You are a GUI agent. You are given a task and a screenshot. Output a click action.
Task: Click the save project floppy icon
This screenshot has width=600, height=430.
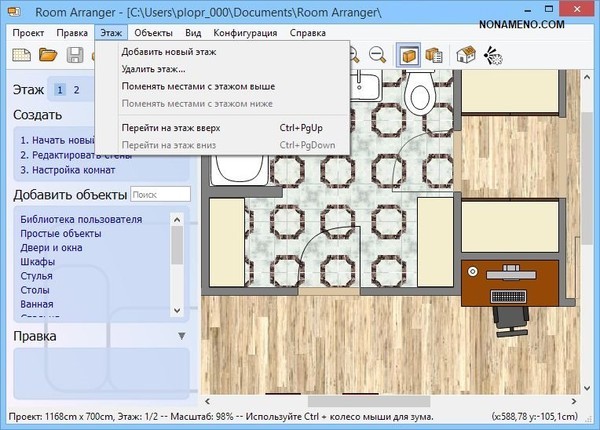pos(73,56)
